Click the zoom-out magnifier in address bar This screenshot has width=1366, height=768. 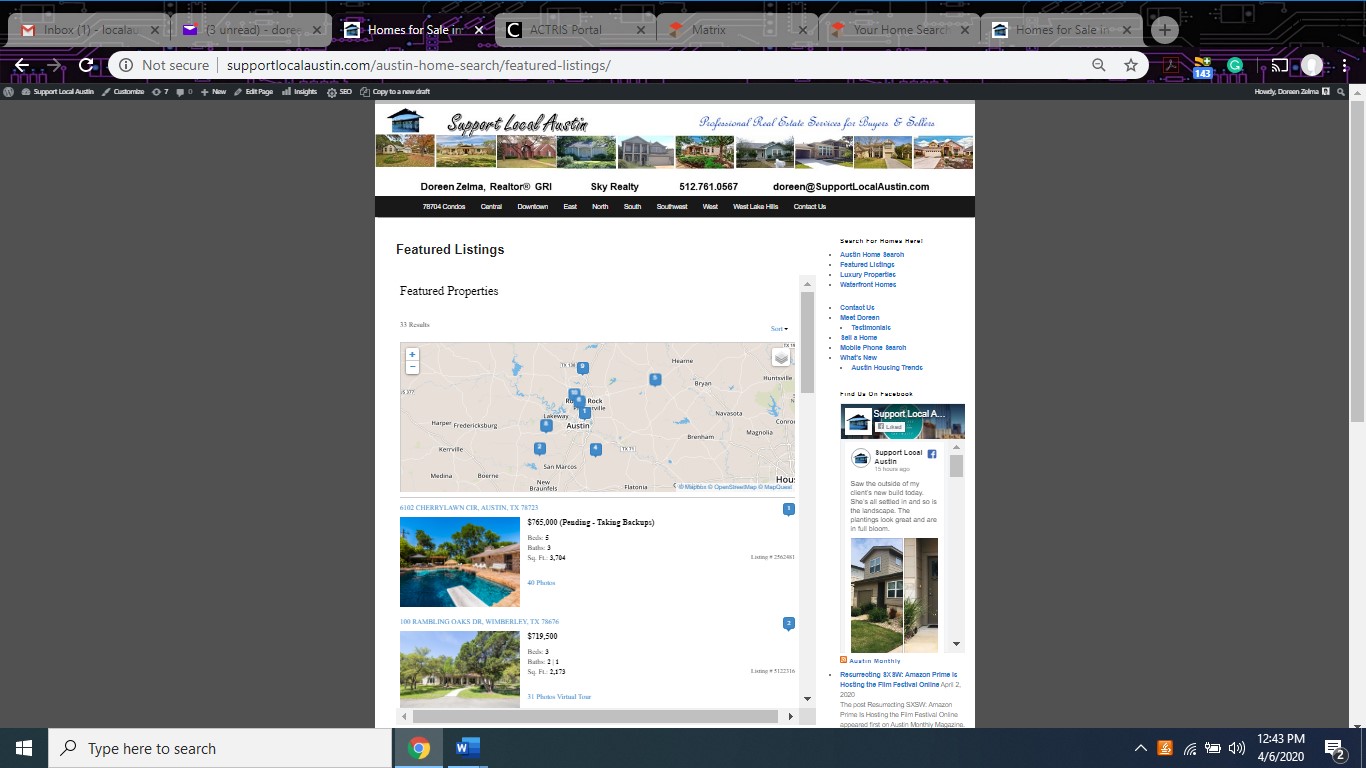point(1098,65)
